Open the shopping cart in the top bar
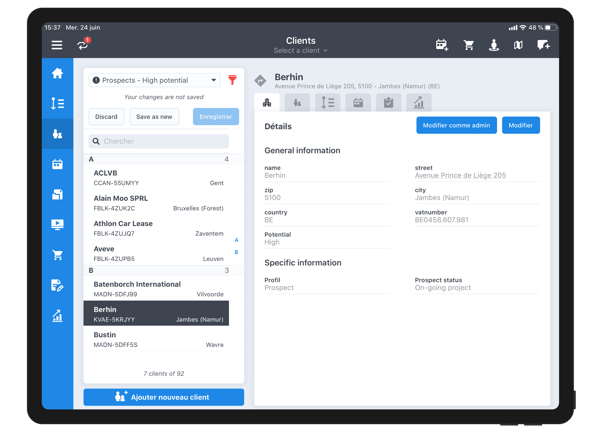Viewport: 600px width, 432px height. coord(468,45)
